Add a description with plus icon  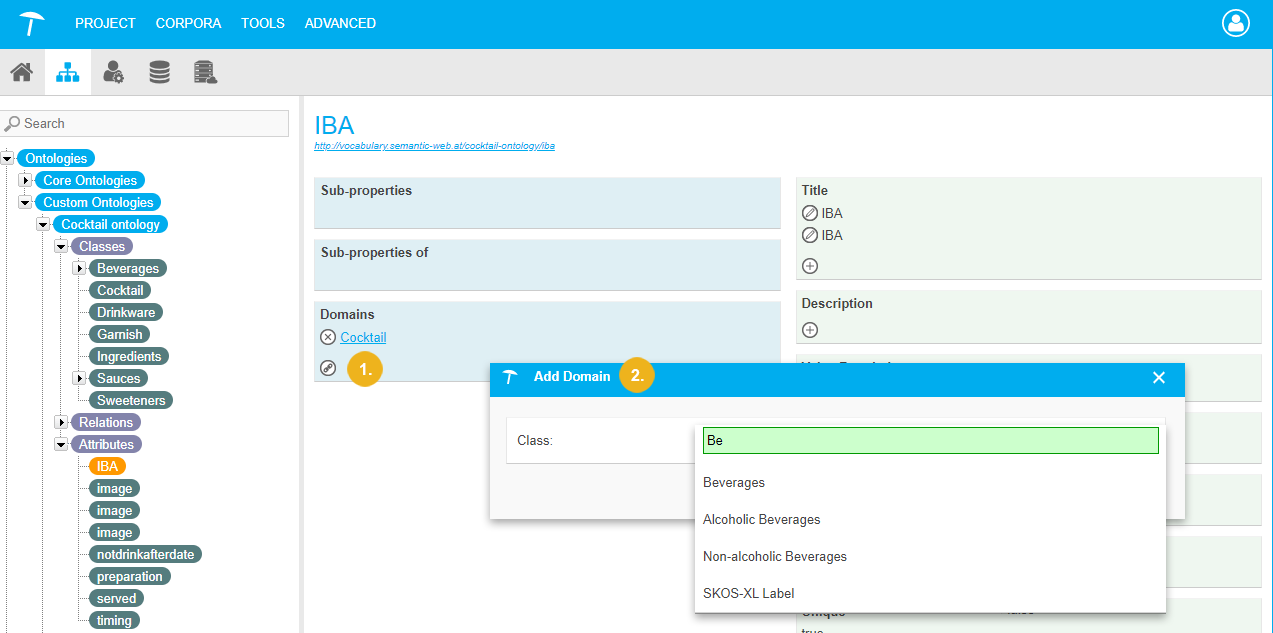(810, 330)
